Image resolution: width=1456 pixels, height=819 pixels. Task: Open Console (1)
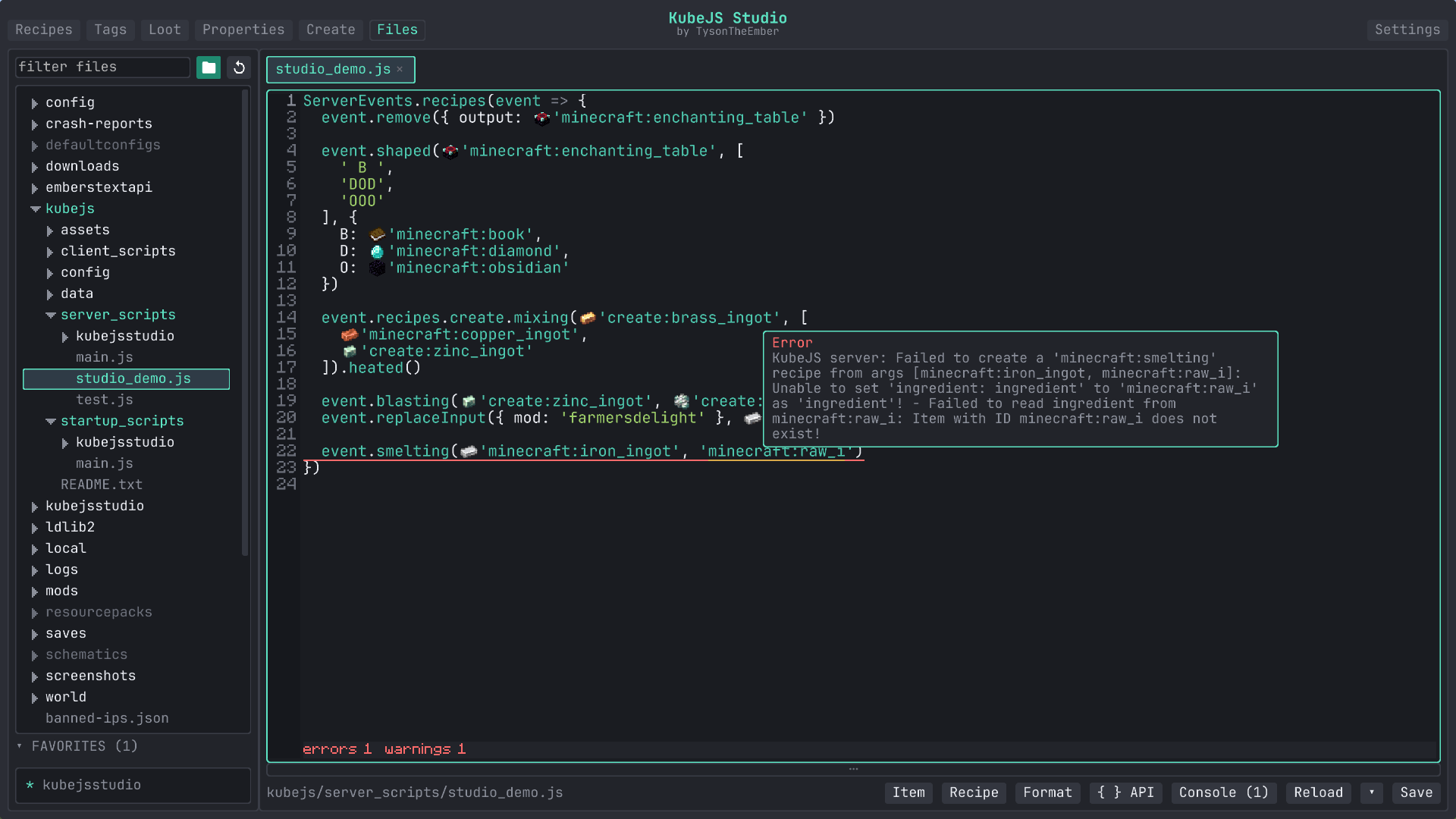point(1224,792)
